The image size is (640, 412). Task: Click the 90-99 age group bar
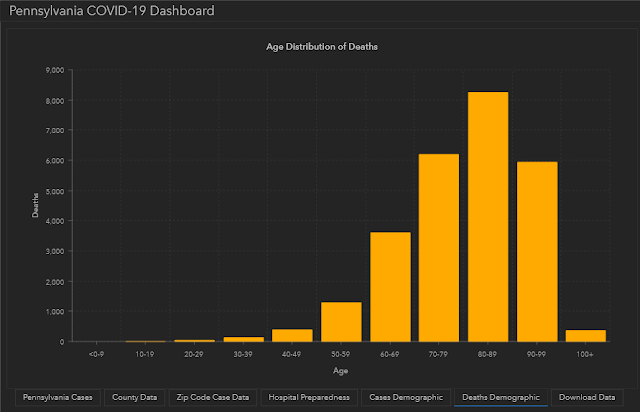click(537, 252)
